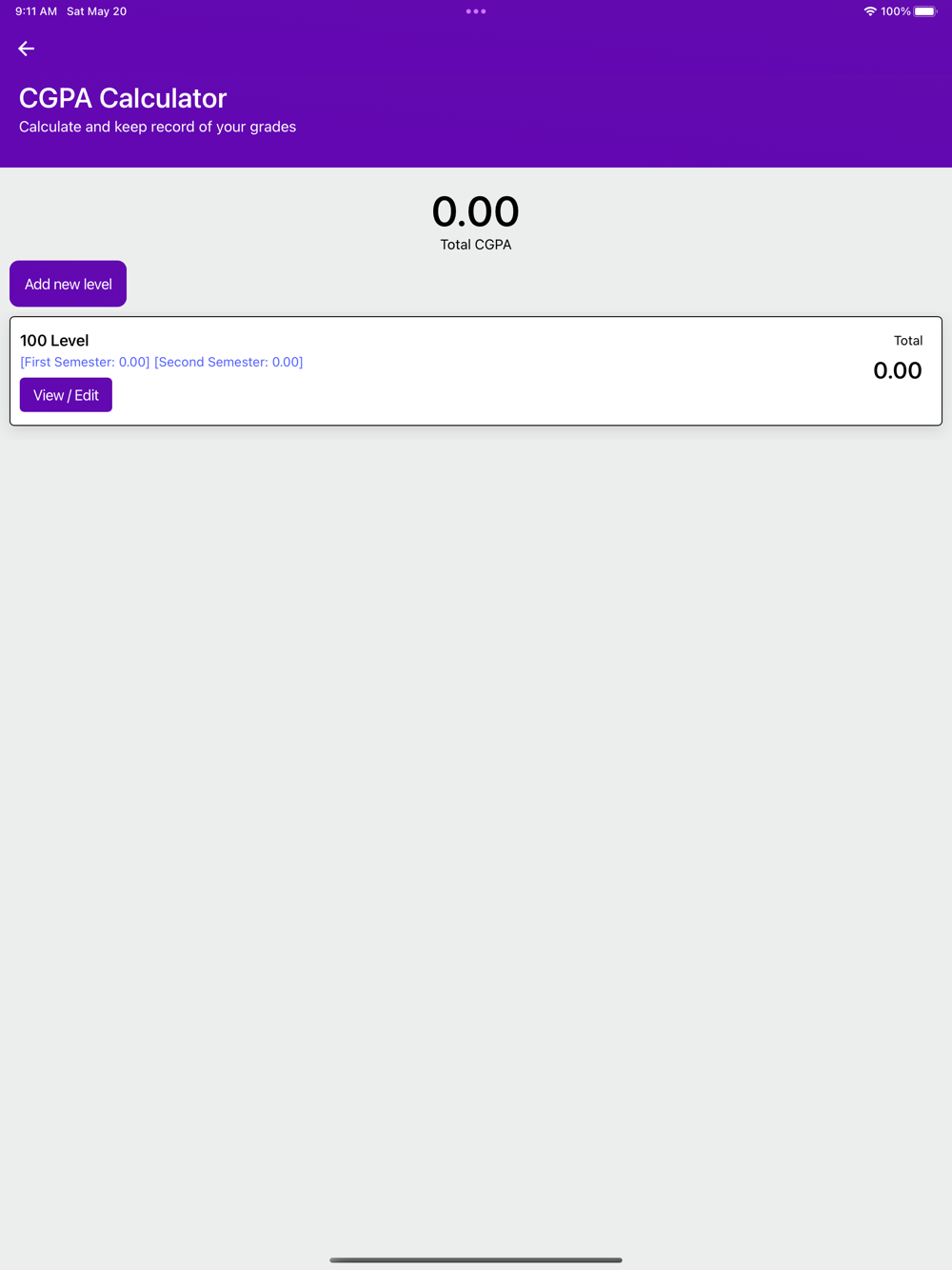Tap the three-dot multitasking indicator
The height and width of the screenshot is (1270, 952).
[476, 11]
